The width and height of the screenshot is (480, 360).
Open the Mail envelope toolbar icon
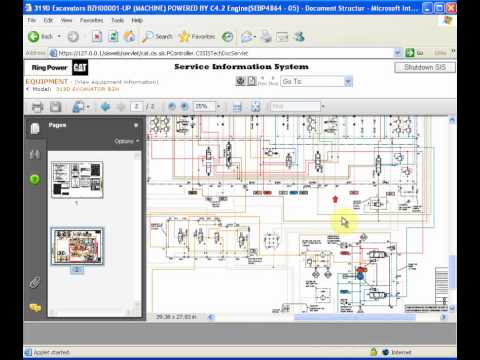click(248, 37)
